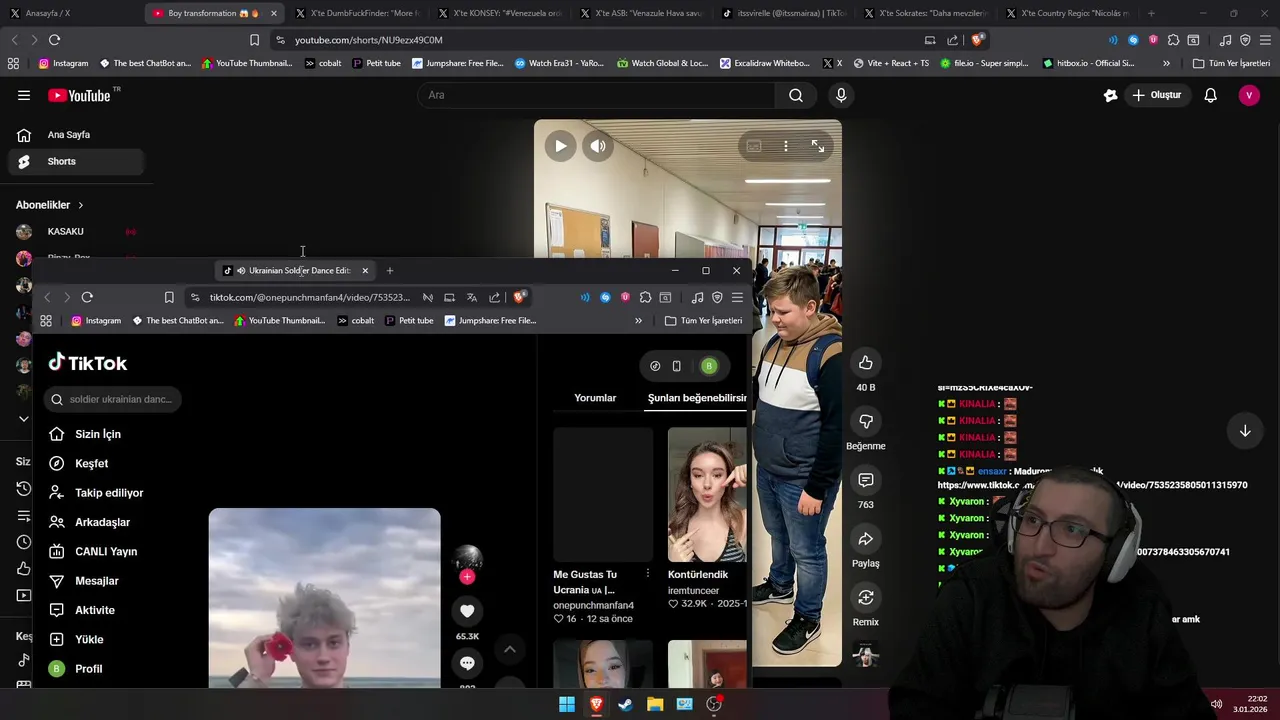Screen dimensions: 1280x720
Task: Close the Ukrainian Soldier Dance Edit tab
Action: pos(365,271)
